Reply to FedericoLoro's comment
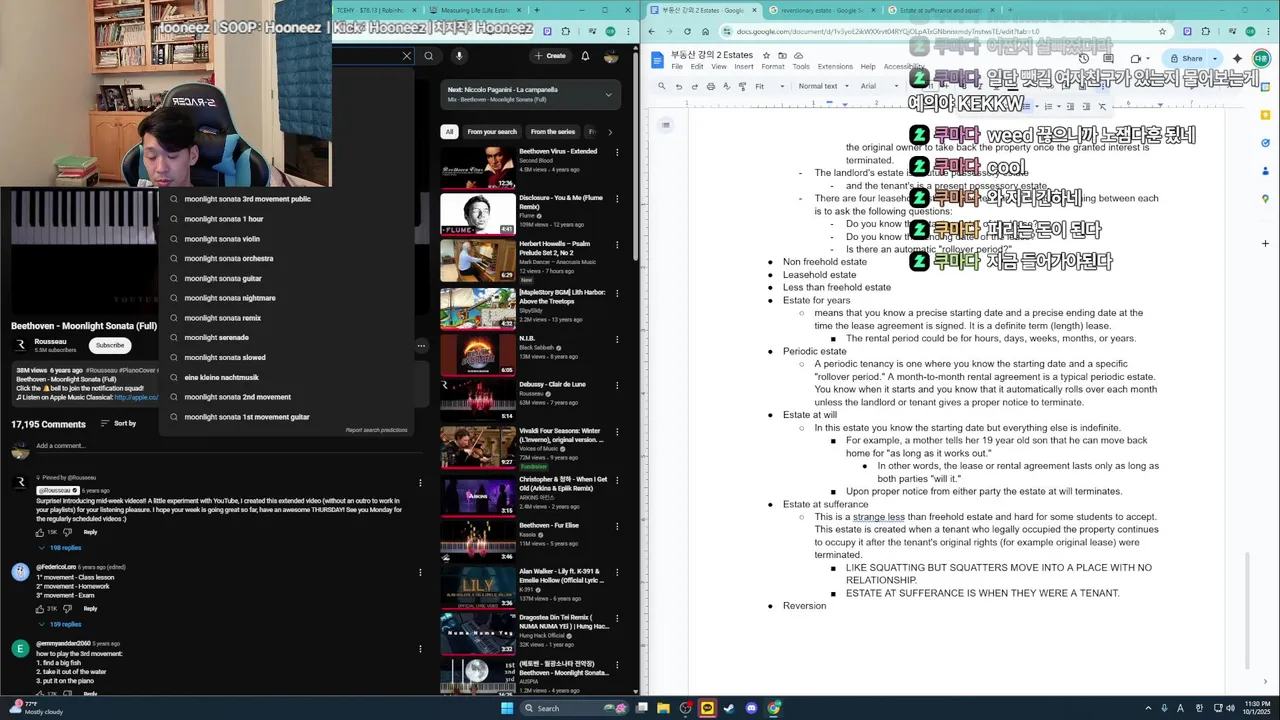The image size is (1280, 720). [90, 608]
